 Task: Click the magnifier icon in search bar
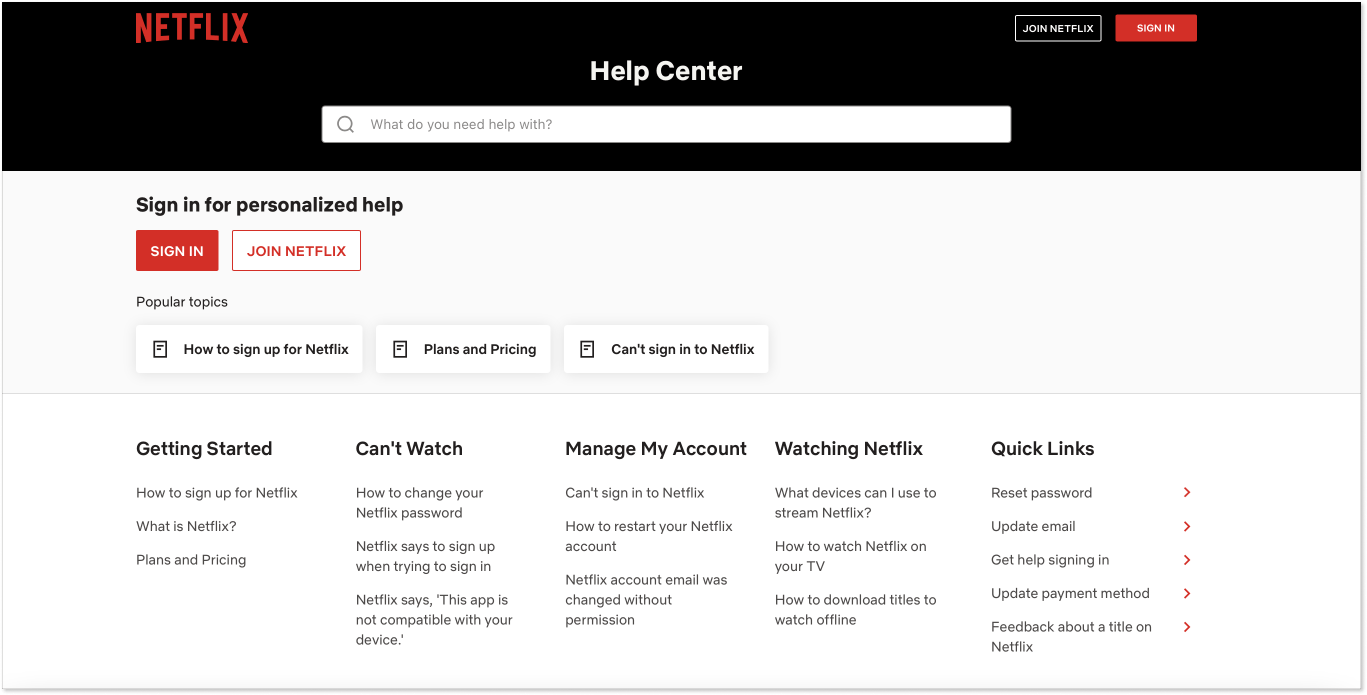tap(346, 124)
